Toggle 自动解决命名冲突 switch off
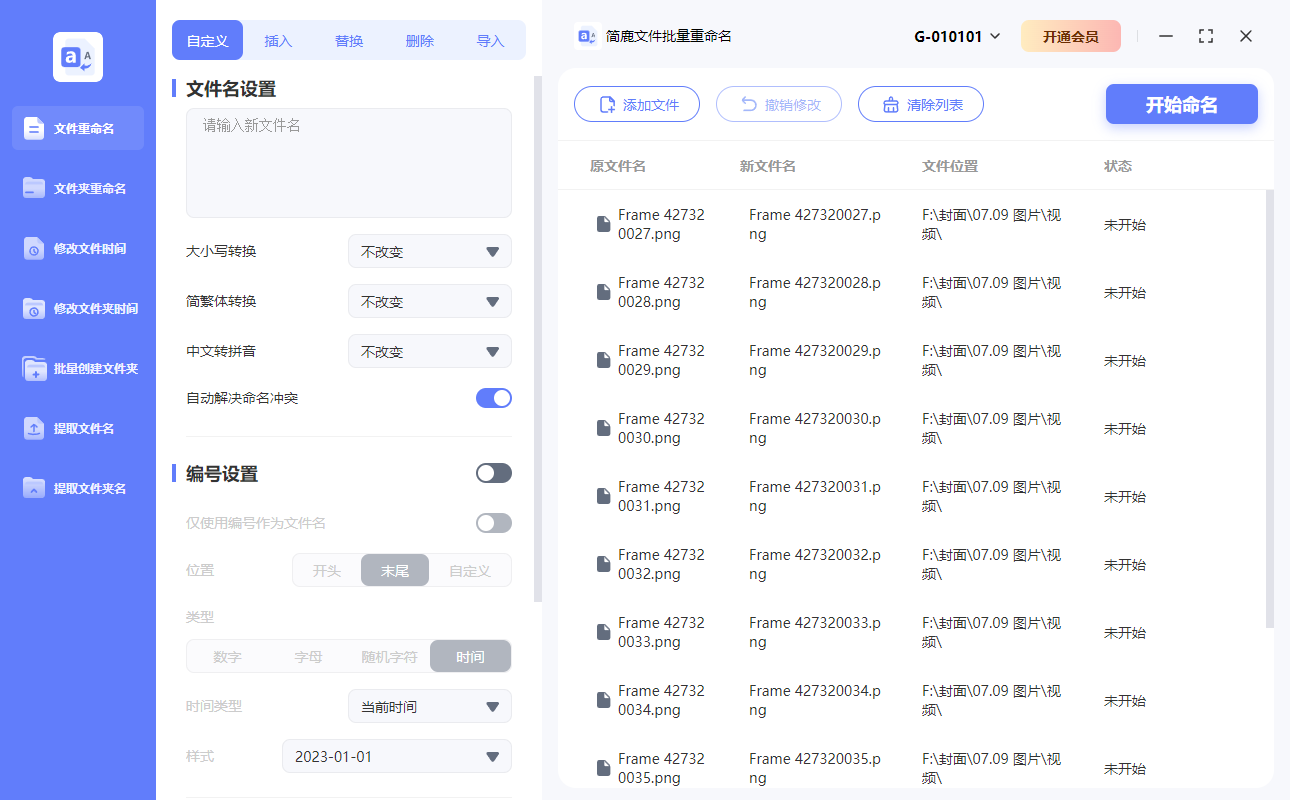Viewport: 1290px width, 800px height. pos(494,398)
